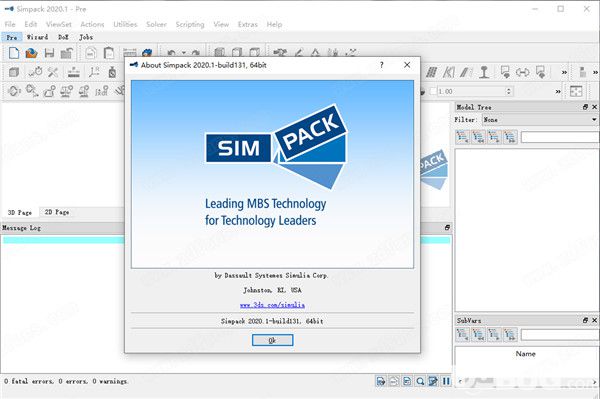Click the stopwatch check icon in second toolbar
The width and height of the screenshot is (600, 399).
(35, 72)
